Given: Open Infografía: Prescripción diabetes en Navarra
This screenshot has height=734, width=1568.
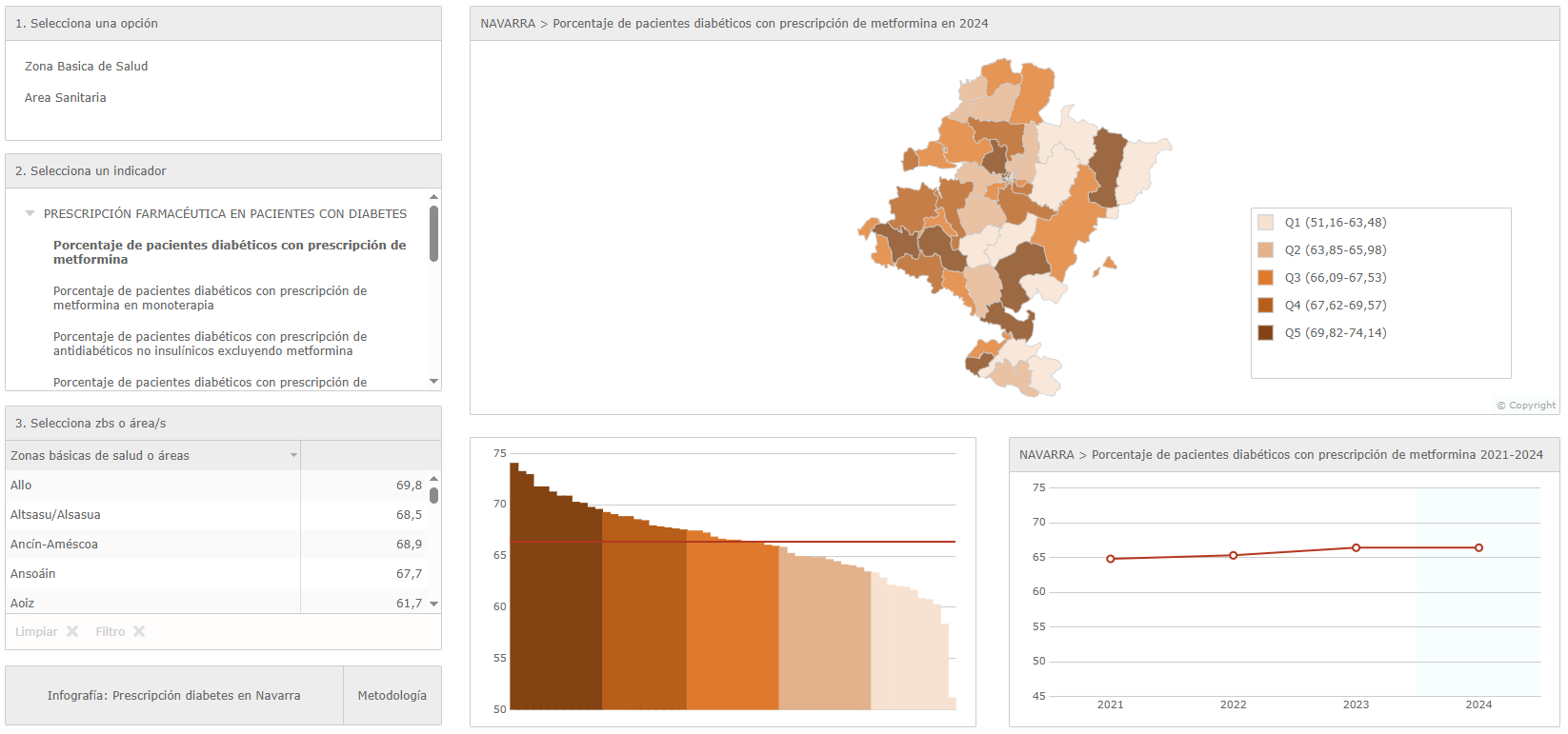Looking at the screenshot, I should 174,696.
